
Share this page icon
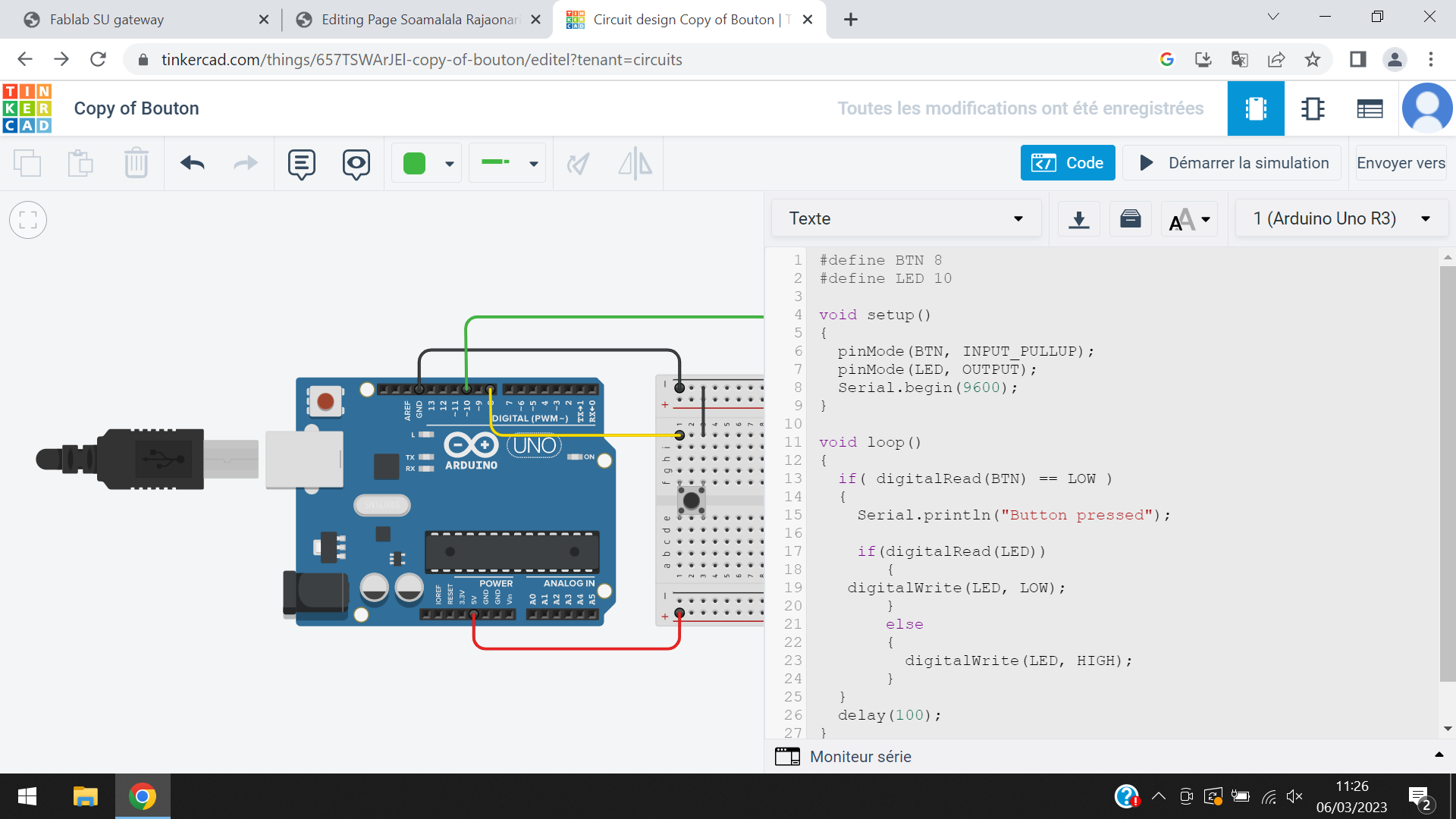point(1276,59)
